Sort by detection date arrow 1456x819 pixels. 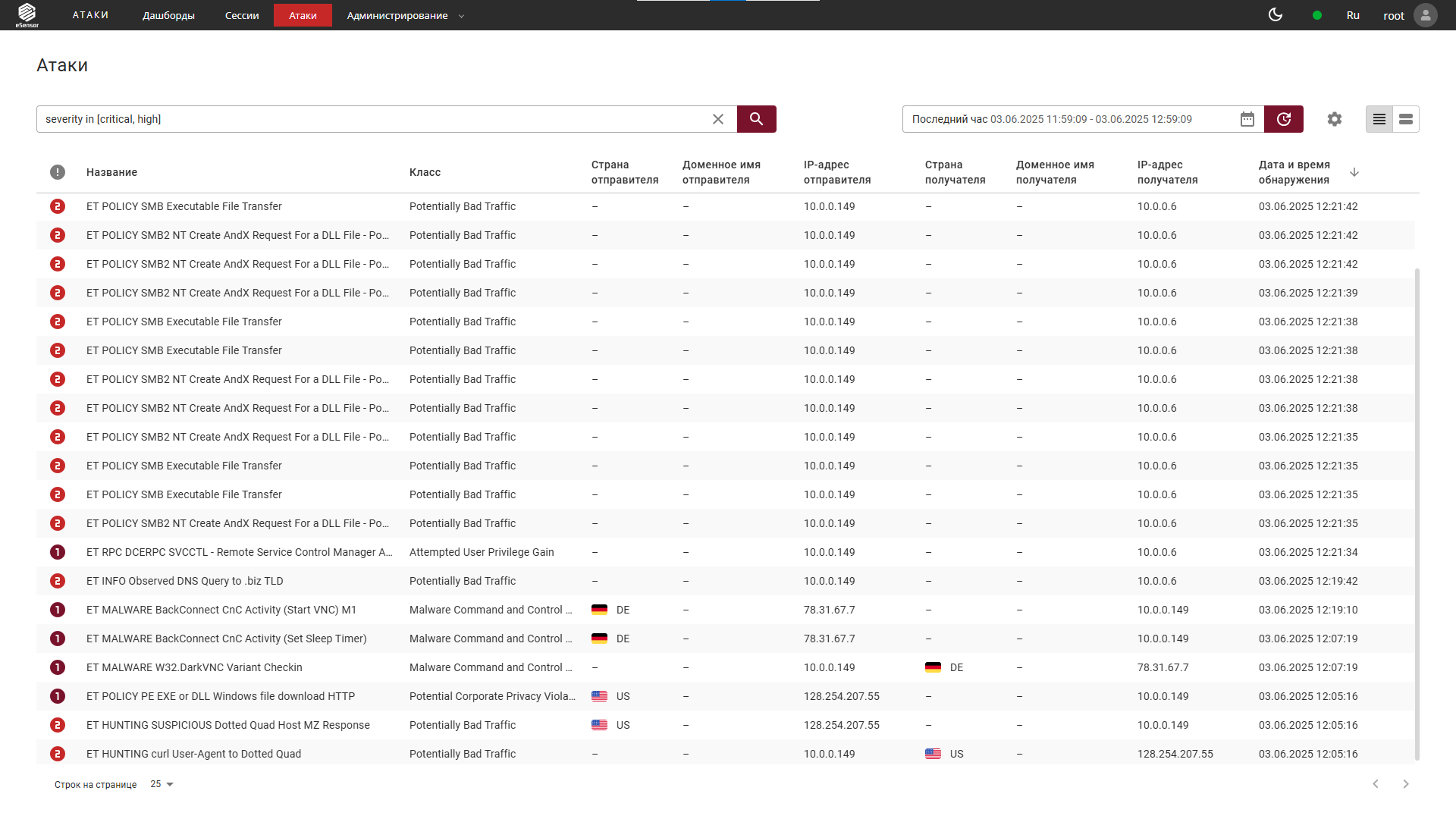(1354, 172)
